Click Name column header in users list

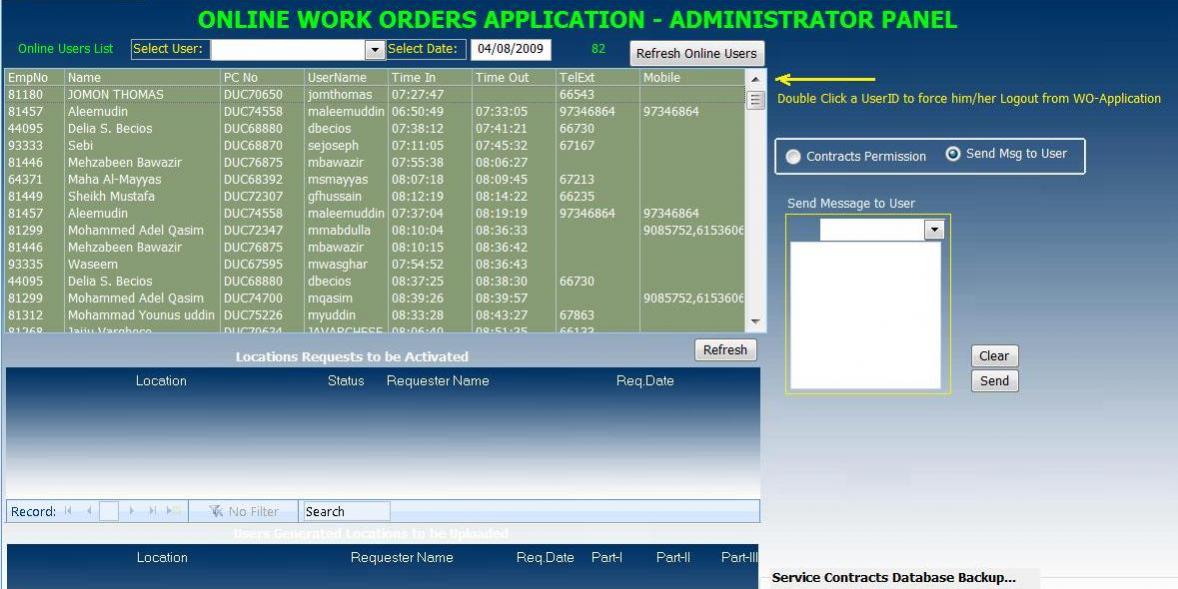tap(84, 78)
